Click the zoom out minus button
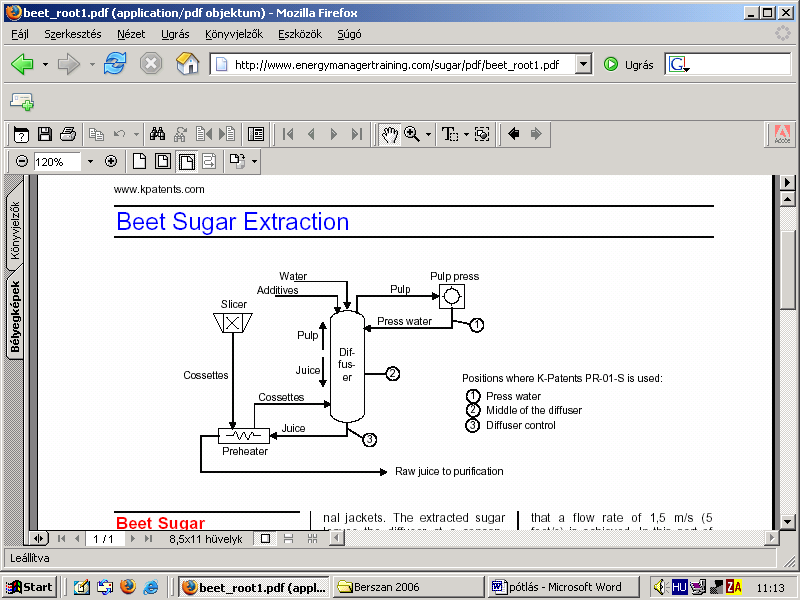800x600 pixels. [x=21, y=162]
